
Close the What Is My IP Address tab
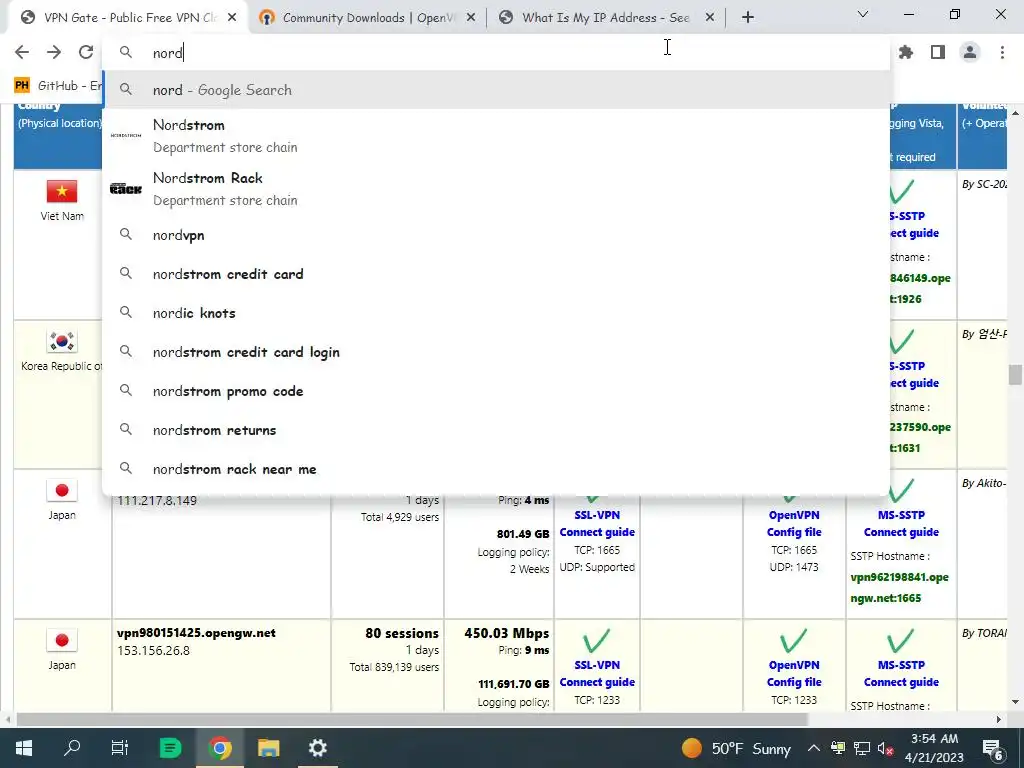coord(710,18)
